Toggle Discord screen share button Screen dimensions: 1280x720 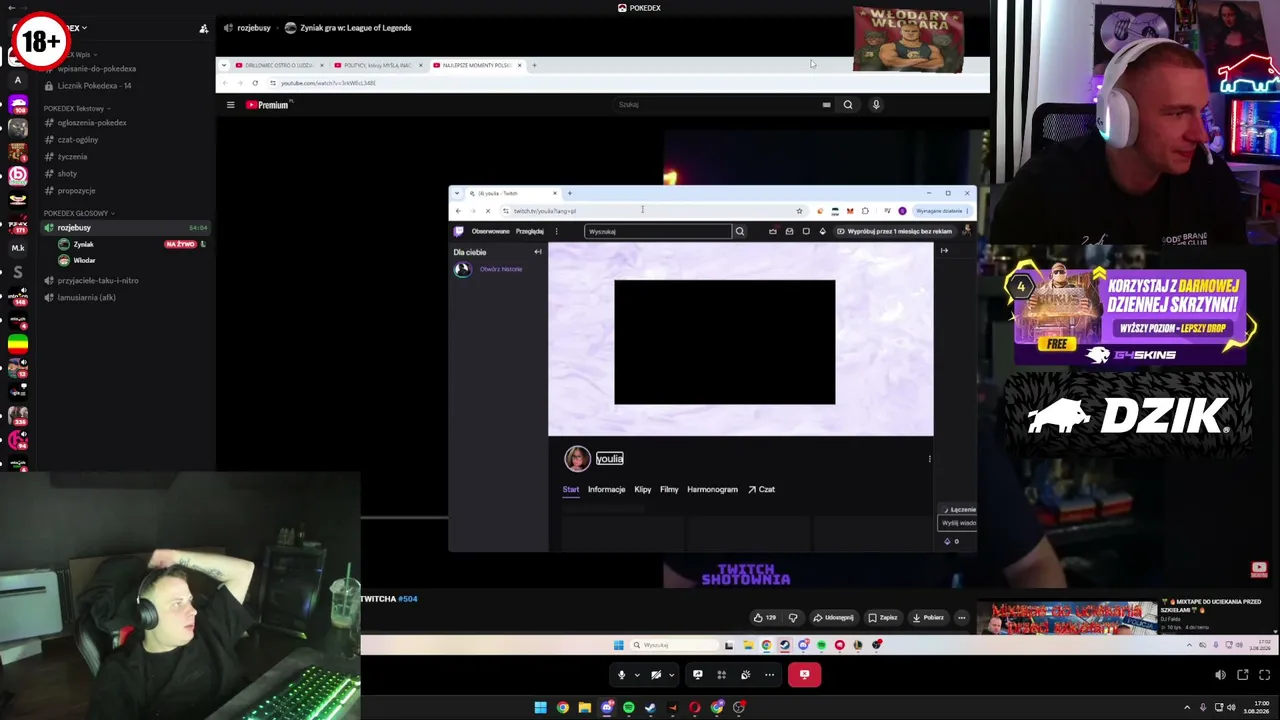click(697, 674)
